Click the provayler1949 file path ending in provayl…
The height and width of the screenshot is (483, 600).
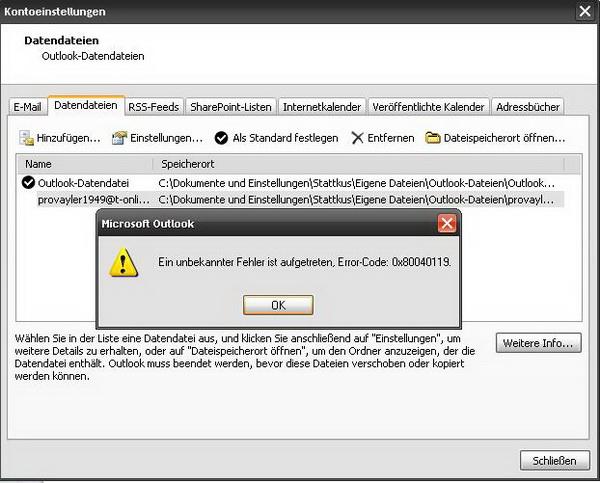[356, 199]
